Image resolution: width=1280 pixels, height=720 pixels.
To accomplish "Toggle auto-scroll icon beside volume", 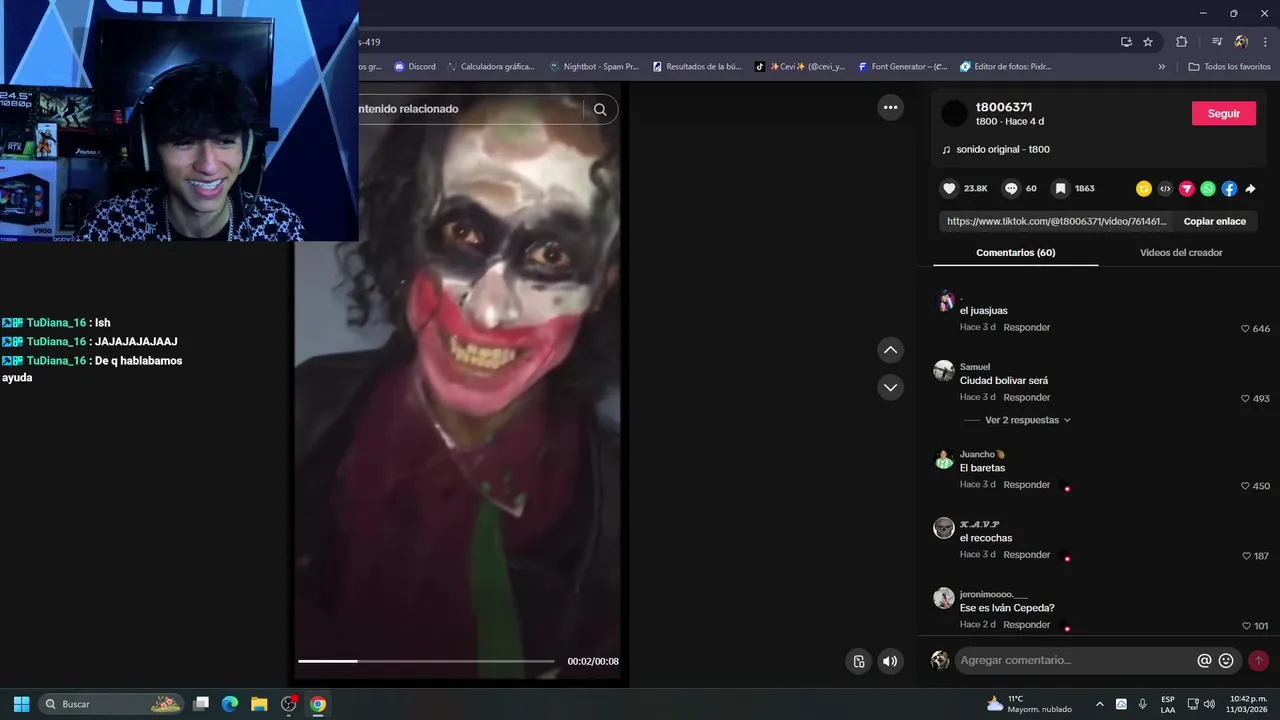I will (x=858, y=661).
